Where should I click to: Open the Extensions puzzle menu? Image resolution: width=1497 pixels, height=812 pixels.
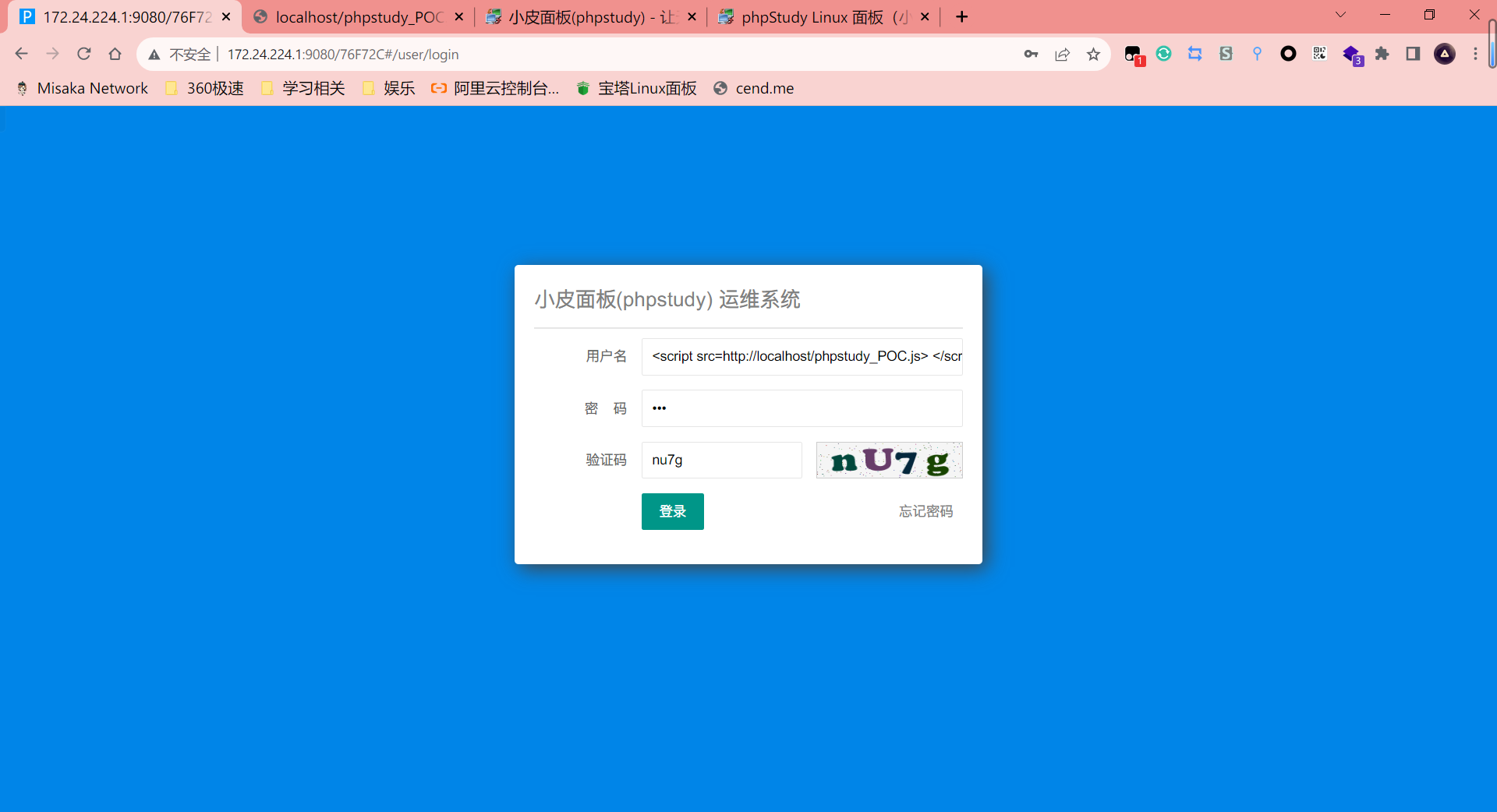coord(1382,53)
